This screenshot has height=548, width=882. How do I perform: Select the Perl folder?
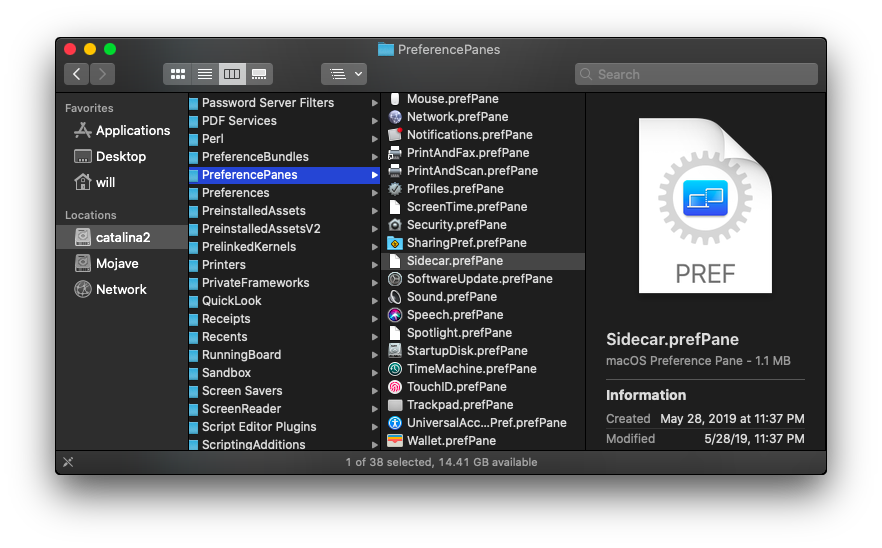tap(284, 139)
